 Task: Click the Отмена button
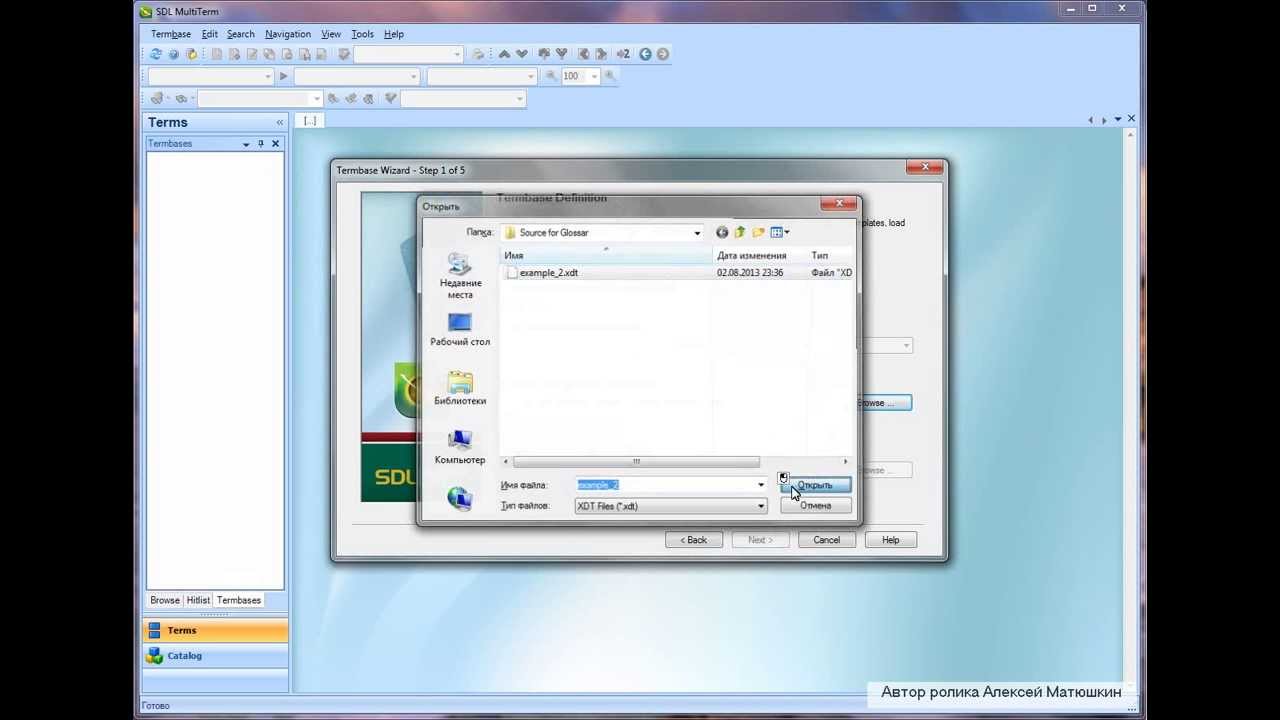[x=815, y=505]
